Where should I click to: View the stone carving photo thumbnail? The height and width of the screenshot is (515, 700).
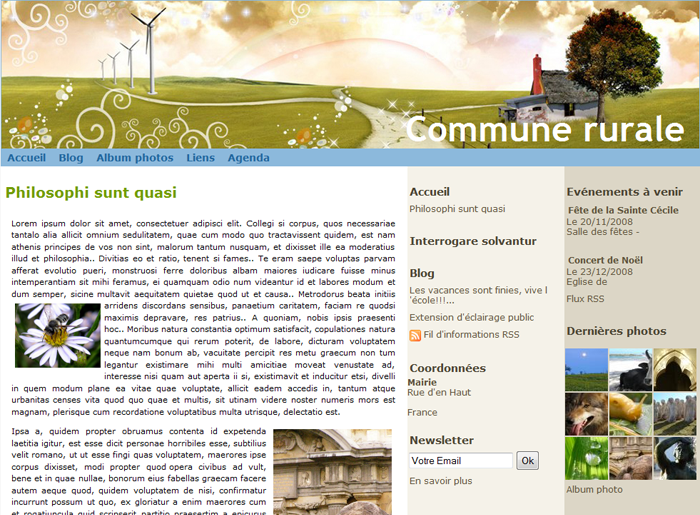click(630, 458)
